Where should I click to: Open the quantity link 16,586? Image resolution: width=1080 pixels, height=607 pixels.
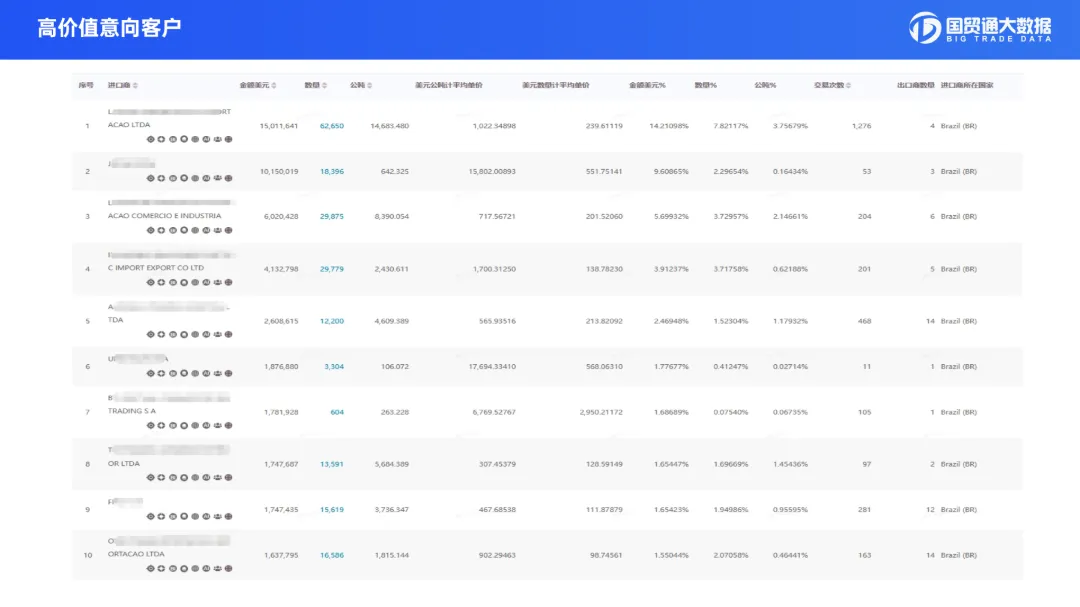pos(331,555)
